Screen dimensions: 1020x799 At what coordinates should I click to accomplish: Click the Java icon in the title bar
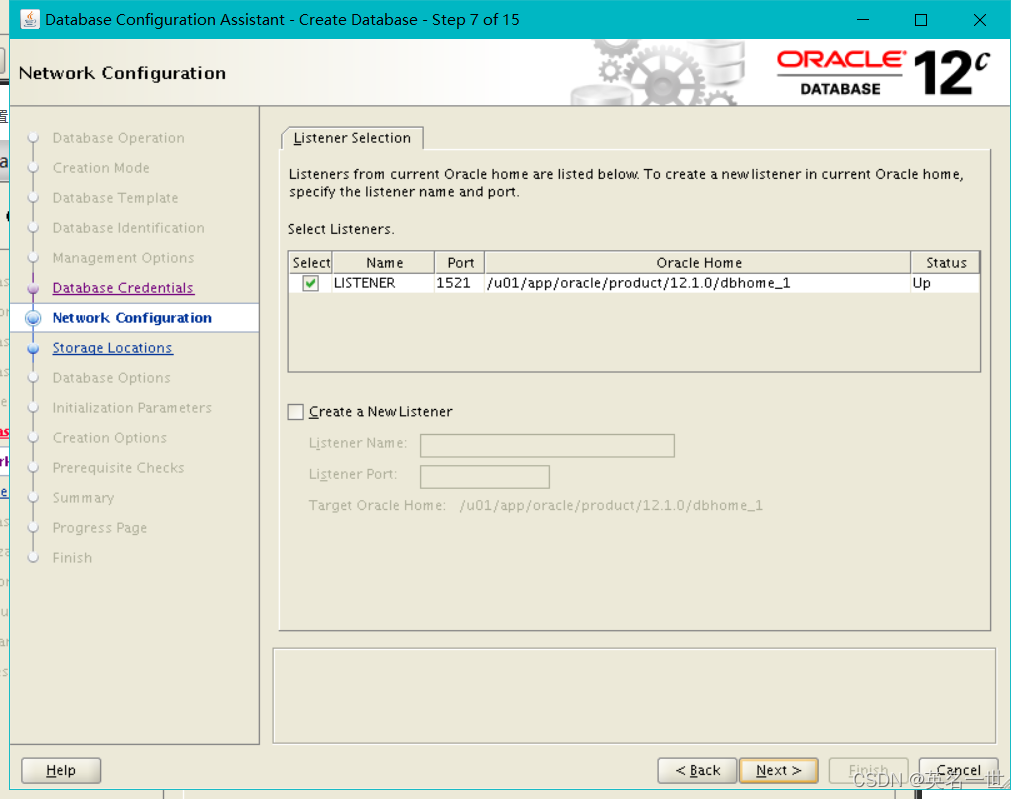click(29, 20)
